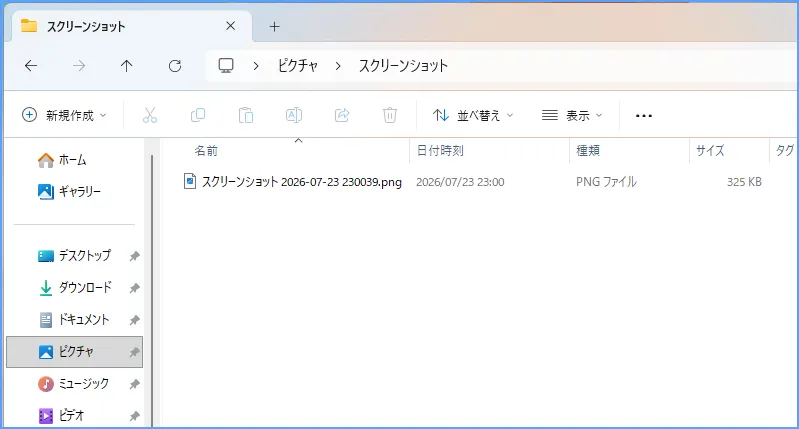The height and width of the screenshot is (429, 799).
Task: Click the Copy icon in toolbar
Action: pyautogui.click(x=198, y=115)
